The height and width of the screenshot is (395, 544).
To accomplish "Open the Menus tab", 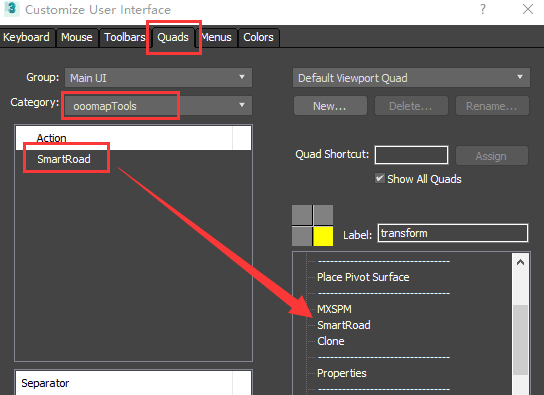I will pyautogui.click(x=216, y=37).
